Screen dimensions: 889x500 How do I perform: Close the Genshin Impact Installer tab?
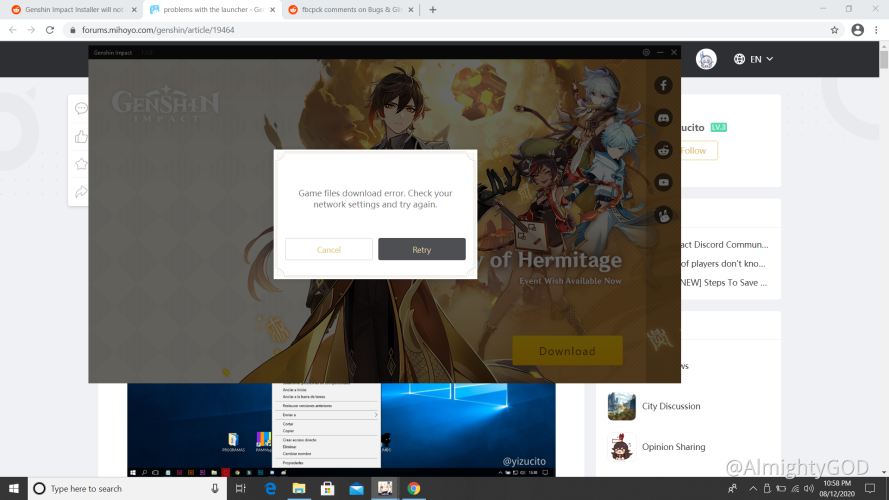134,10
